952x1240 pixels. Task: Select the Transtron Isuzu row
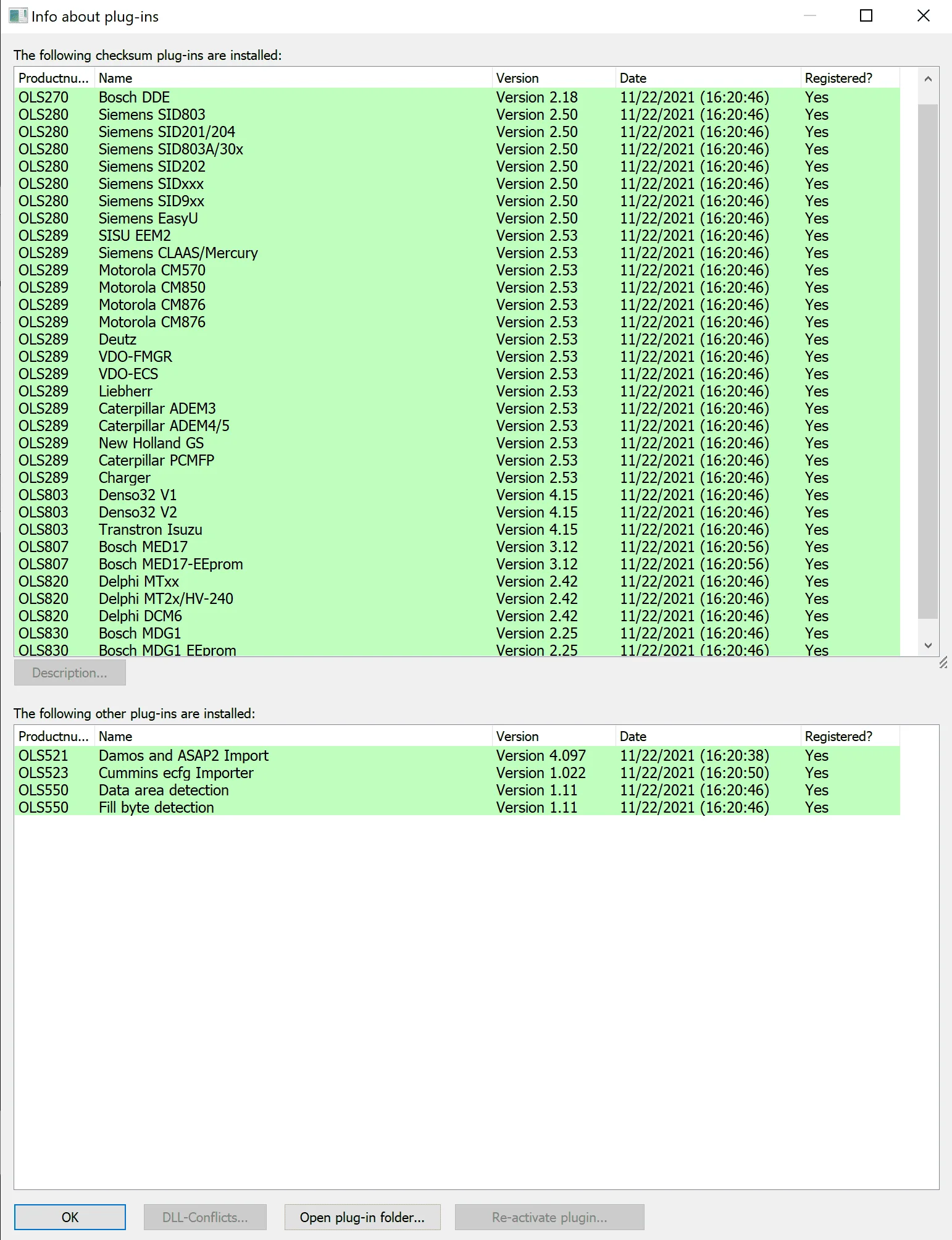coord(457,529)
